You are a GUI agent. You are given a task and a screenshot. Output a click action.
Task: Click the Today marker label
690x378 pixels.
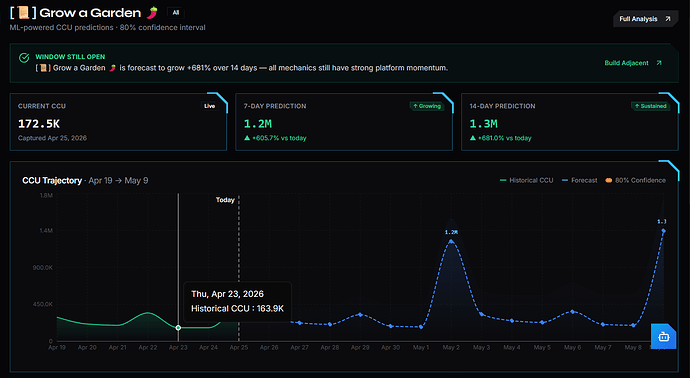point(225,200)
